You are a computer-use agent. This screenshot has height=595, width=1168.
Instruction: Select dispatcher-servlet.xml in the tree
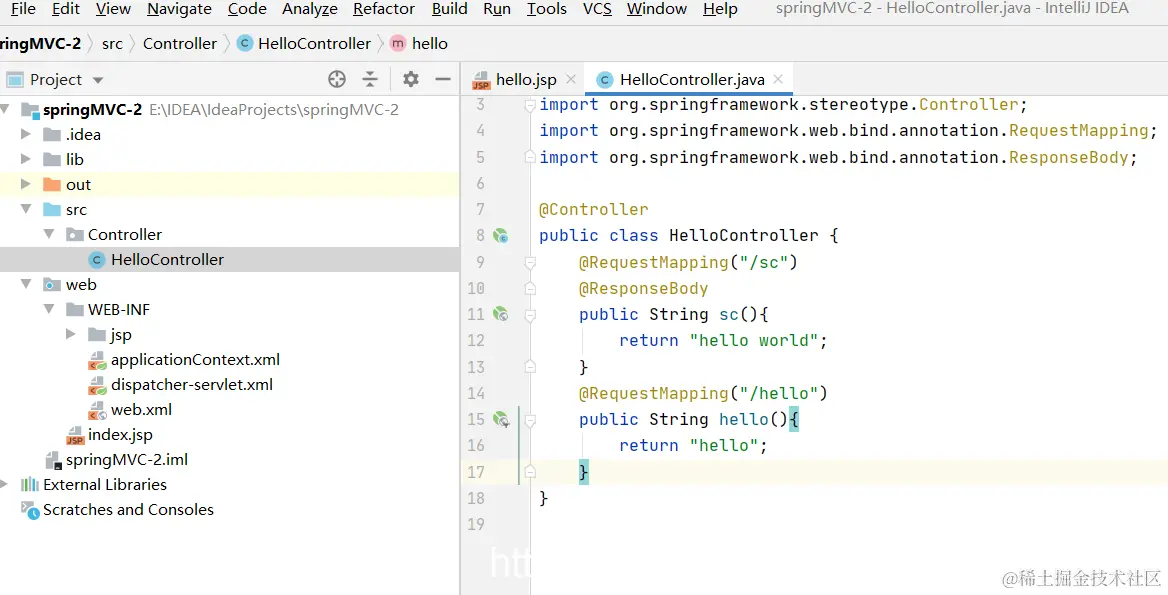point(191,385)
